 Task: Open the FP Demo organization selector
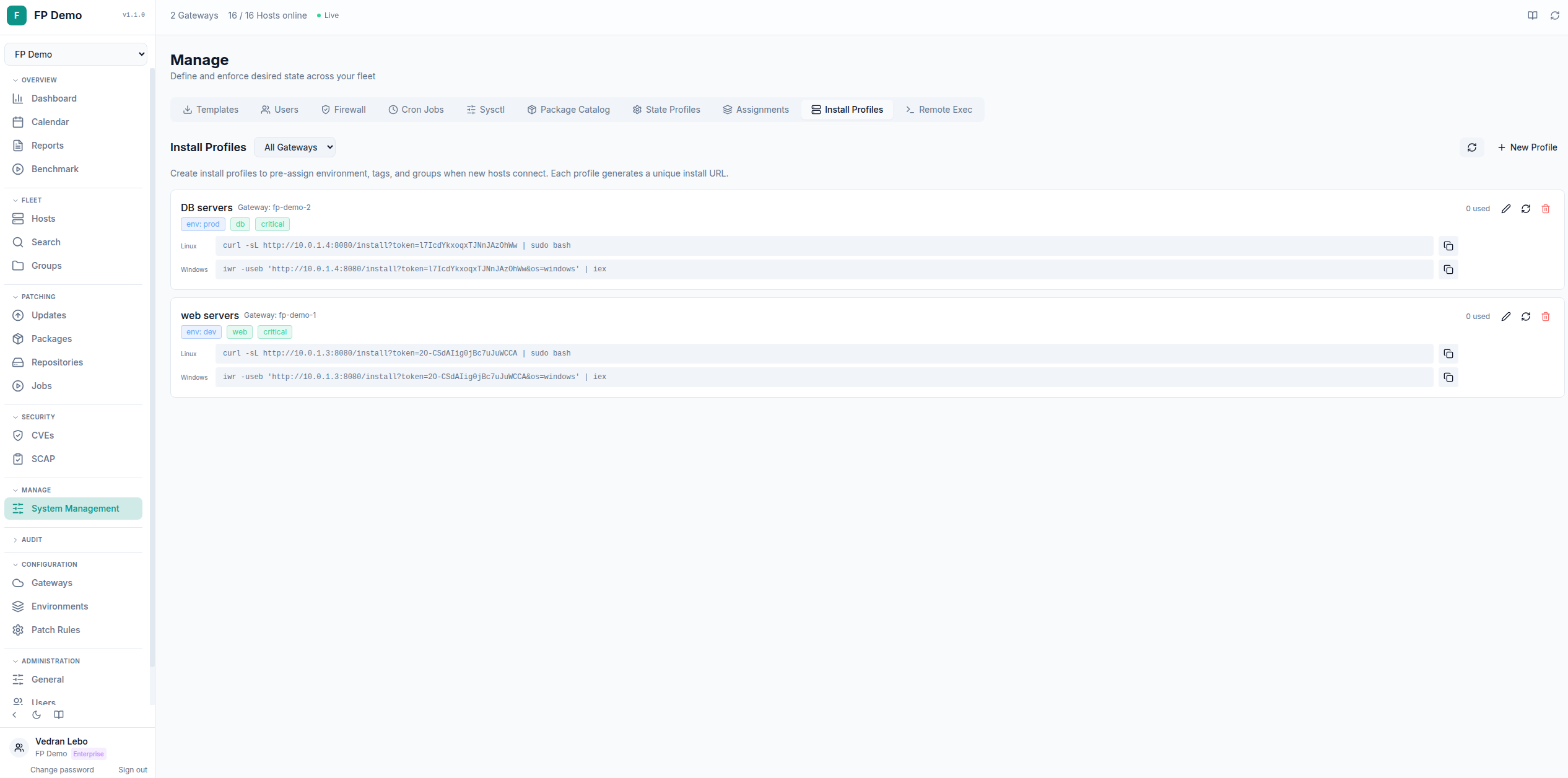coord(76,54)
